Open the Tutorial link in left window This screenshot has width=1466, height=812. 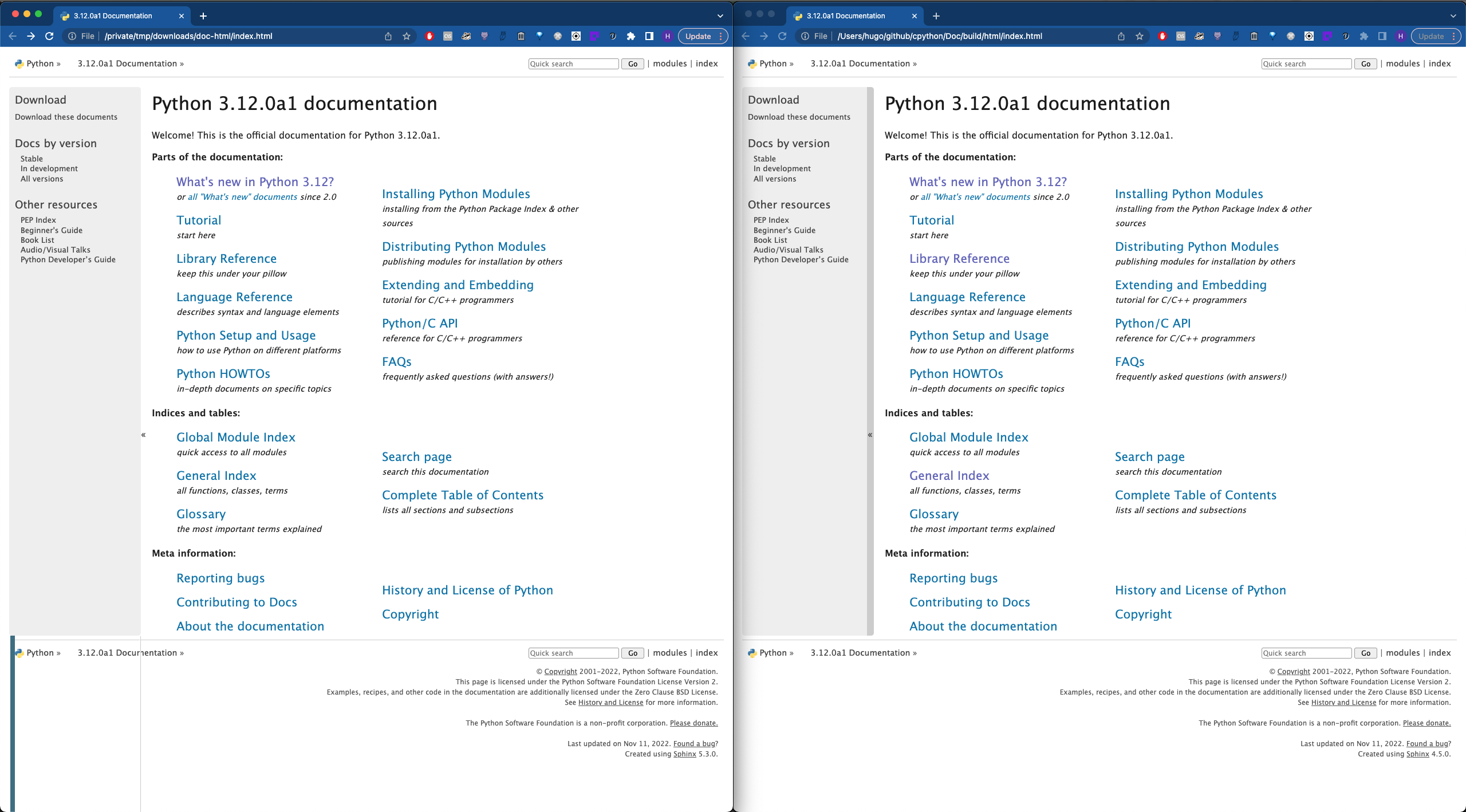pyautogui.click(x=199, y=220)
